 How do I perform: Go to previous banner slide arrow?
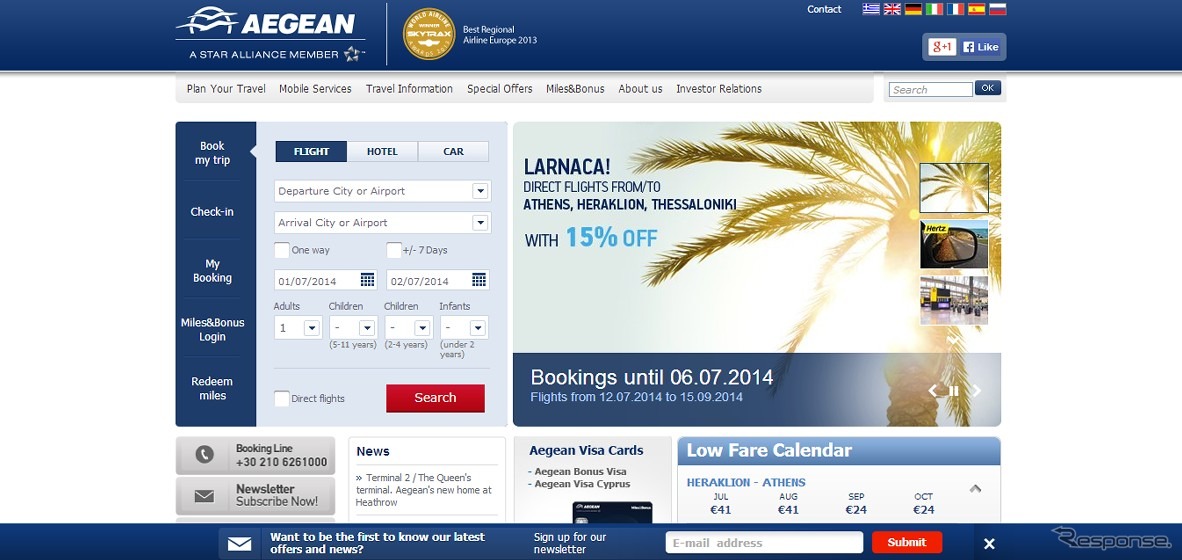tap(932, 390)
